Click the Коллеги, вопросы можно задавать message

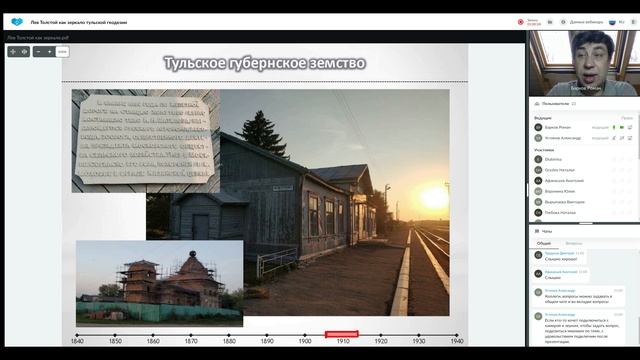click(578, 299)
